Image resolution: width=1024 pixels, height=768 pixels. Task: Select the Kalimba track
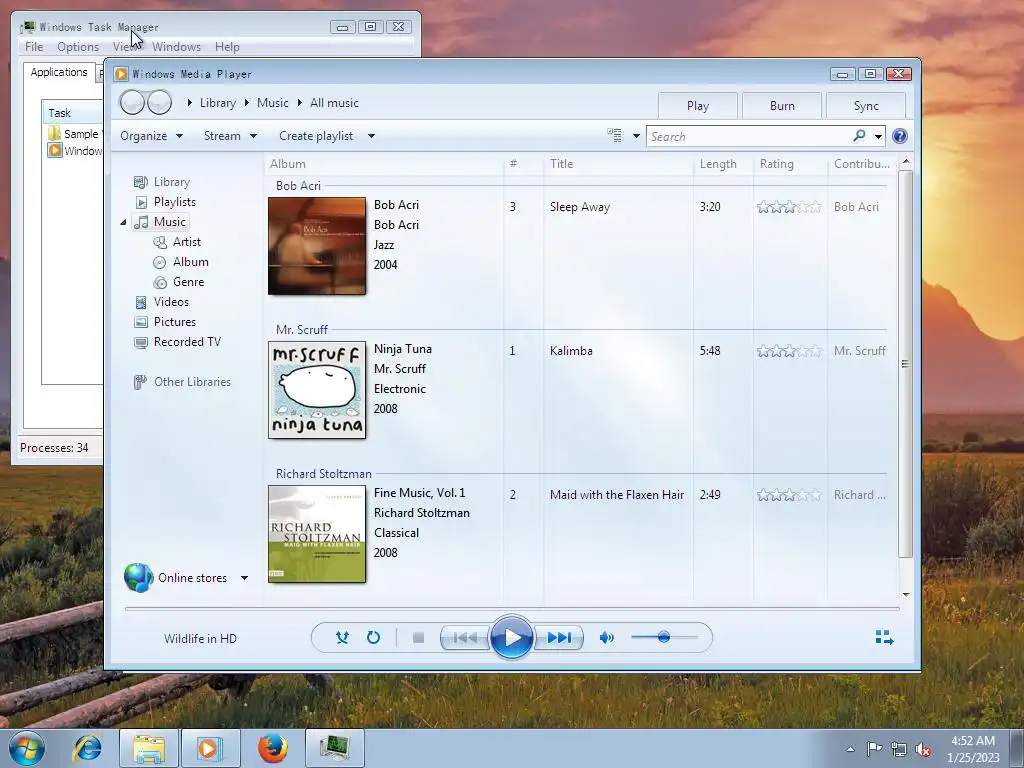(x=571, y=351)
